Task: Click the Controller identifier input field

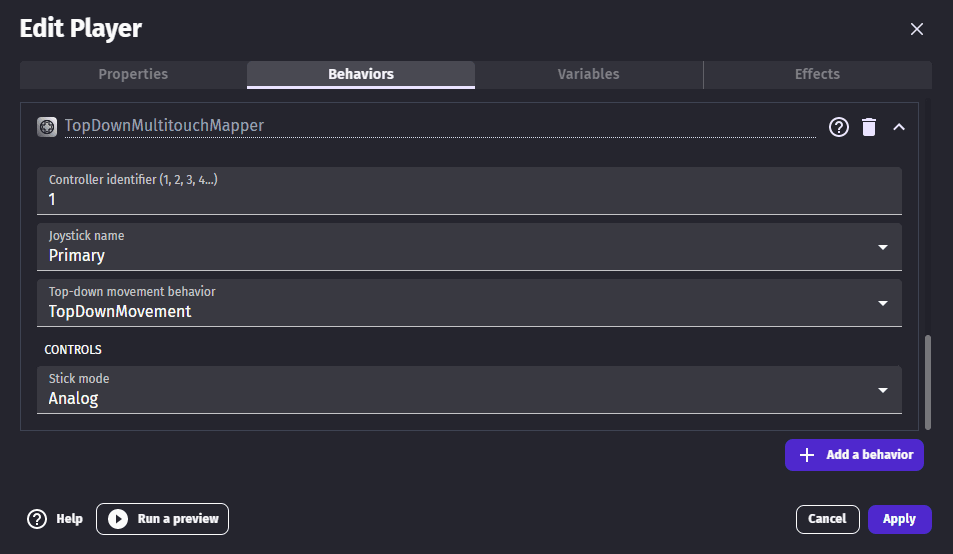Action: (469, 199)
